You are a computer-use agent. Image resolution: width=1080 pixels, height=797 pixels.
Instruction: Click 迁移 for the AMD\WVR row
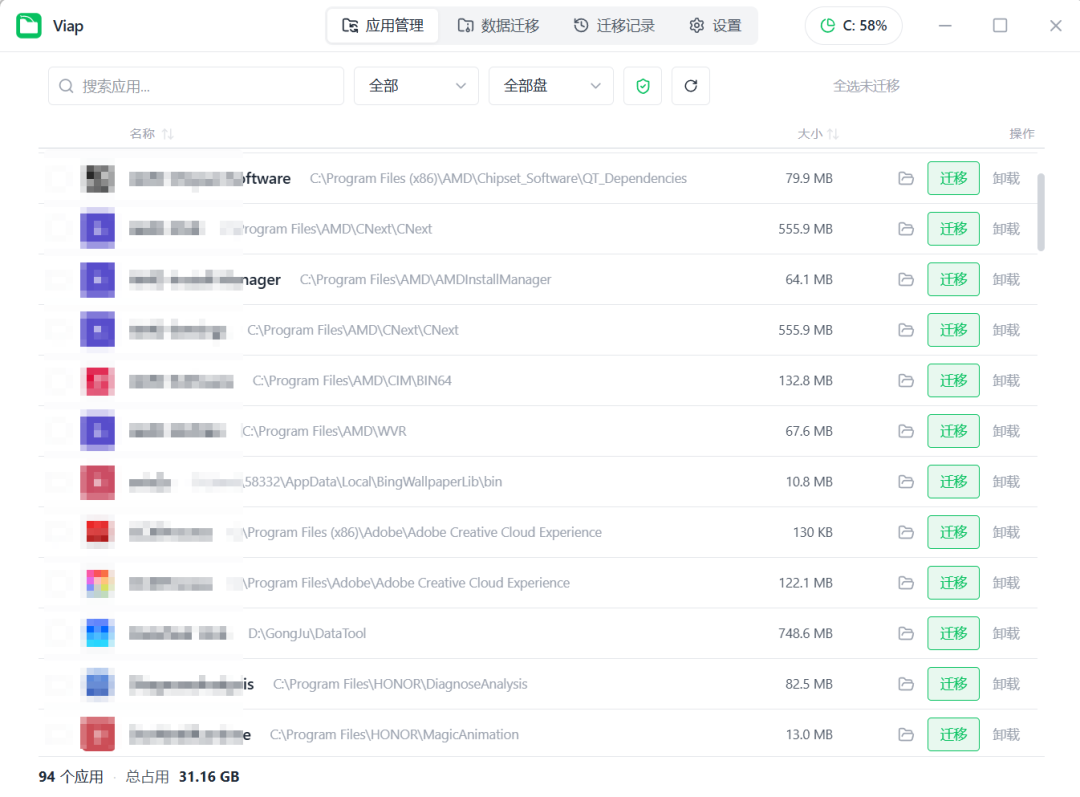[953, 431]
